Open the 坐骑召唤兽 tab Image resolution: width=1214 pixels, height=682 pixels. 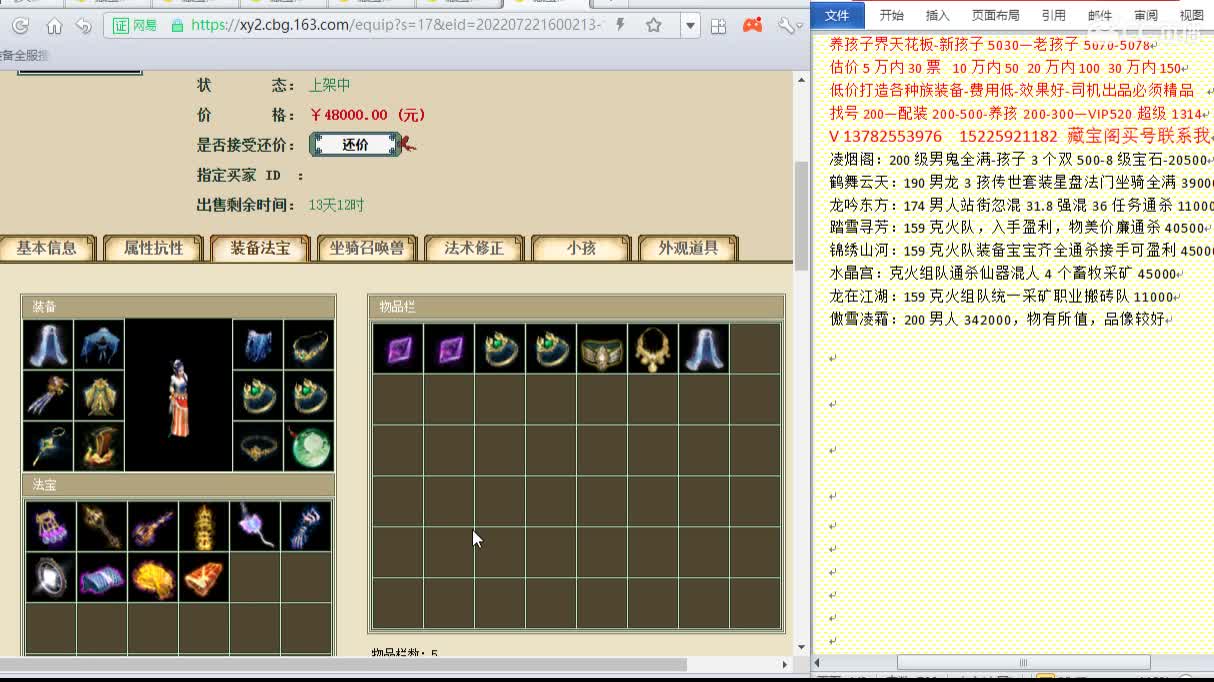367,248
